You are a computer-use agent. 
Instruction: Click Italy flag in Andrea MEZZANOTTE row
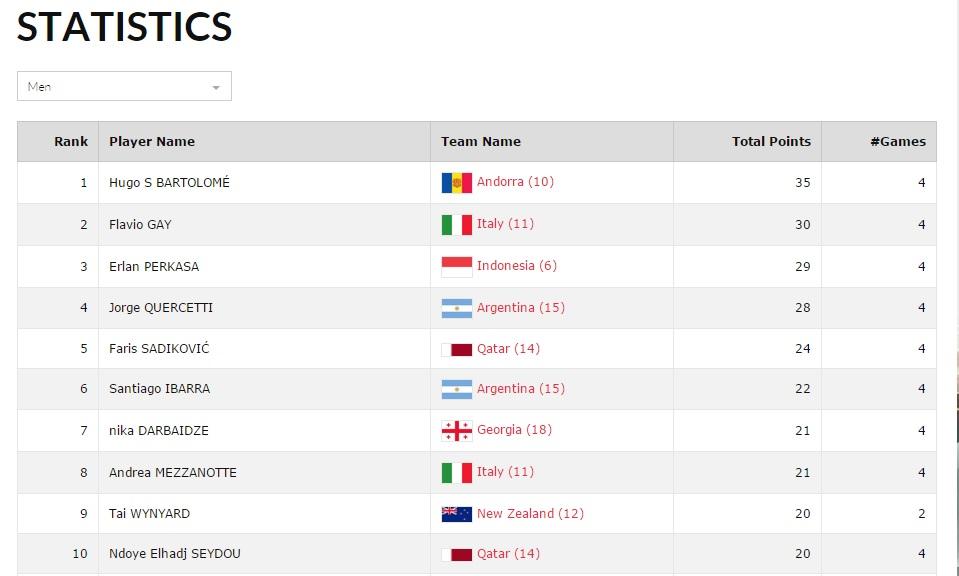tap(456, 473)
